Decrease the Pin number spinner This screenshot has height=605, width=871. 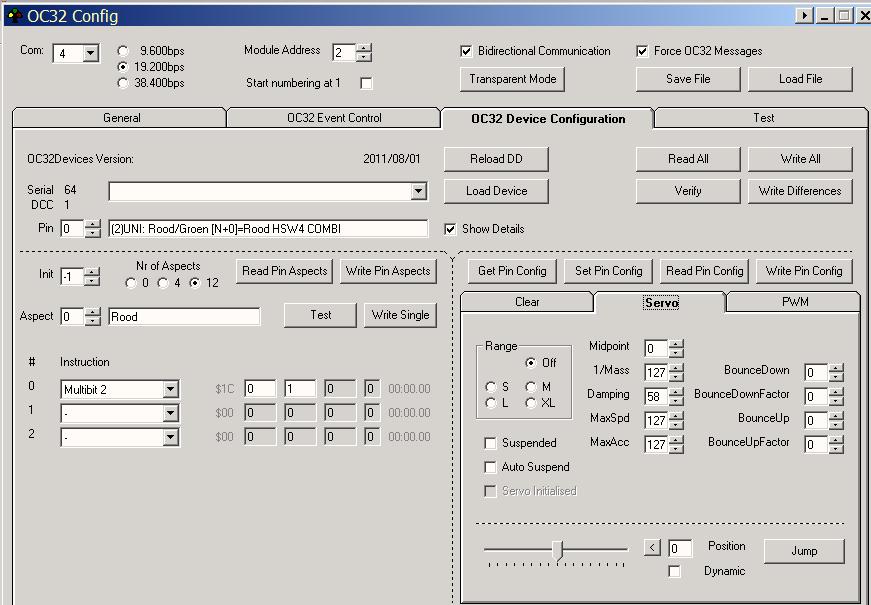(92, 234)
